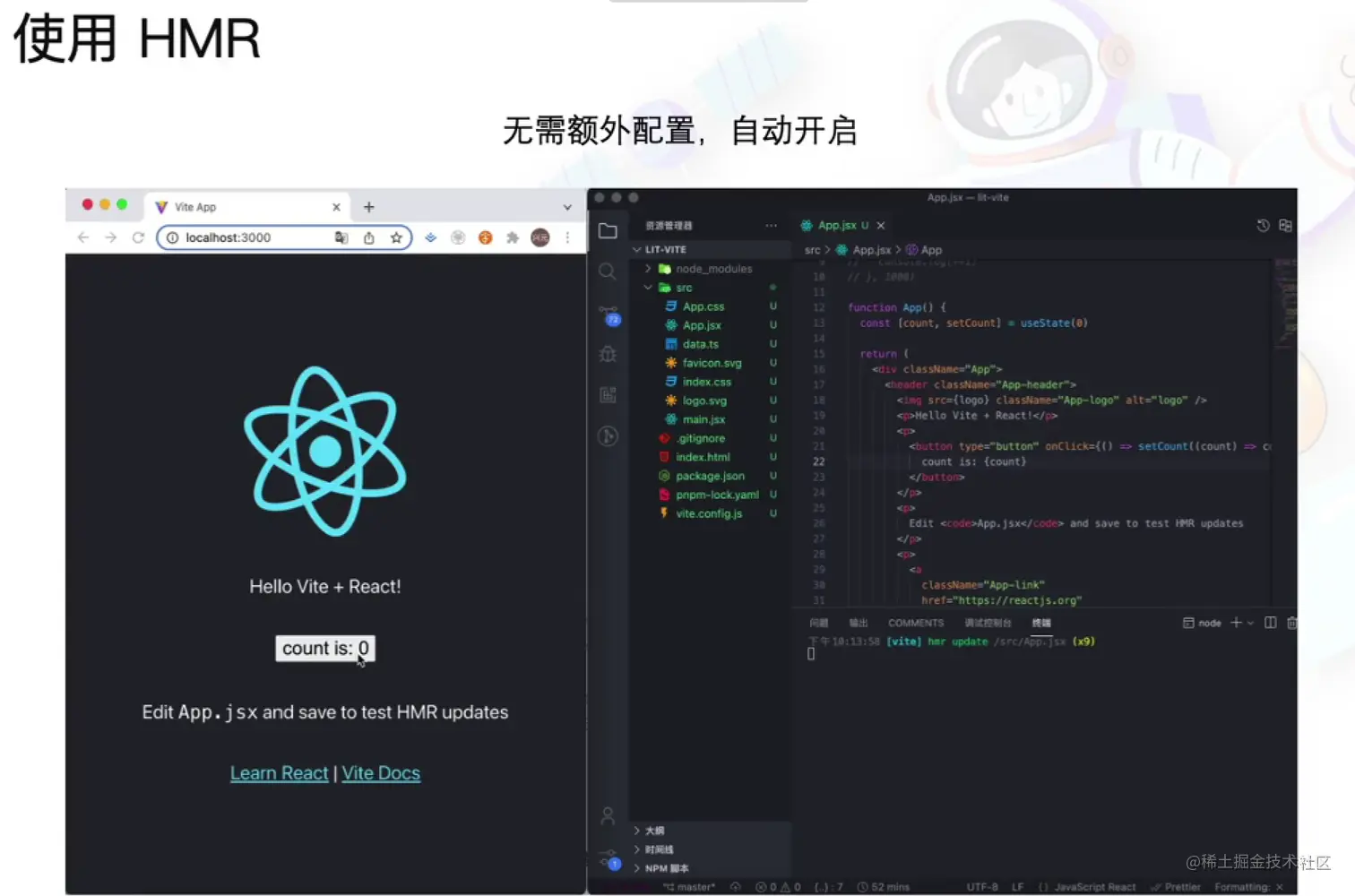Image resolution: width=1355 pixels, height=896 pixels.
Task: Click the translate page icon in the address bar
Action: (x=341, y=237)
